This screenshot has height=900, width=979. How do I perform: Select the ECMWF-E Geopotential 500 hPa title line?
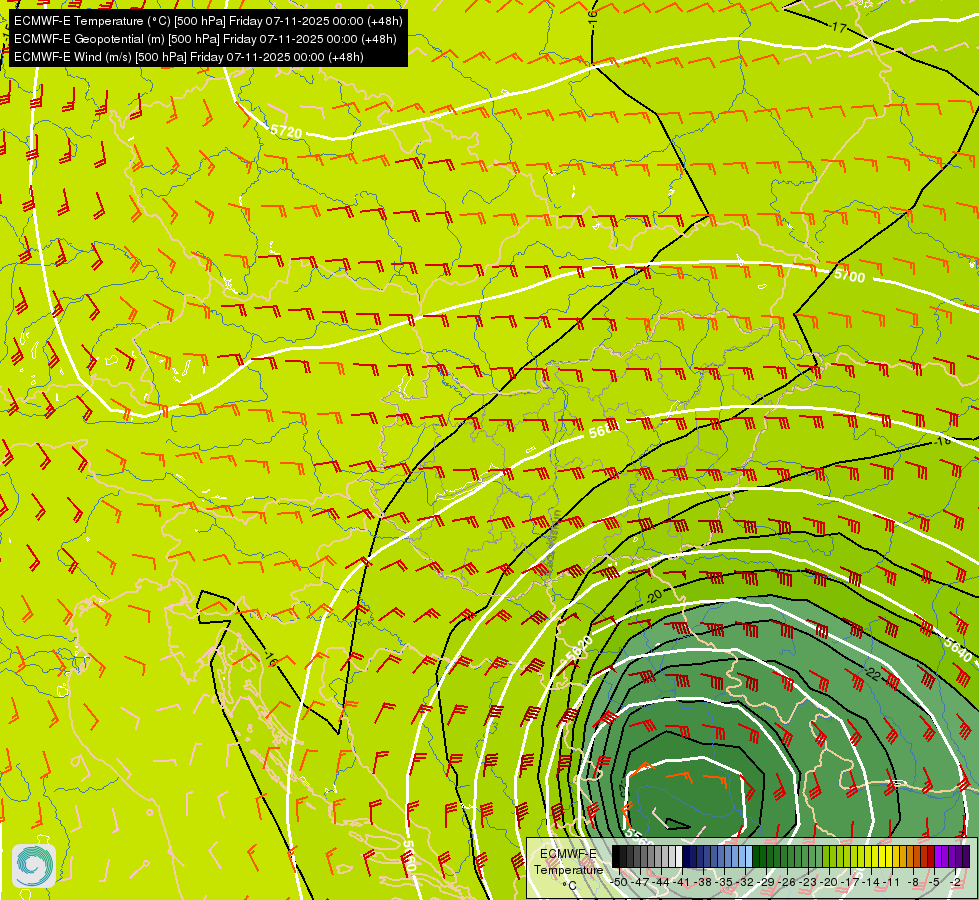point(205,39)
